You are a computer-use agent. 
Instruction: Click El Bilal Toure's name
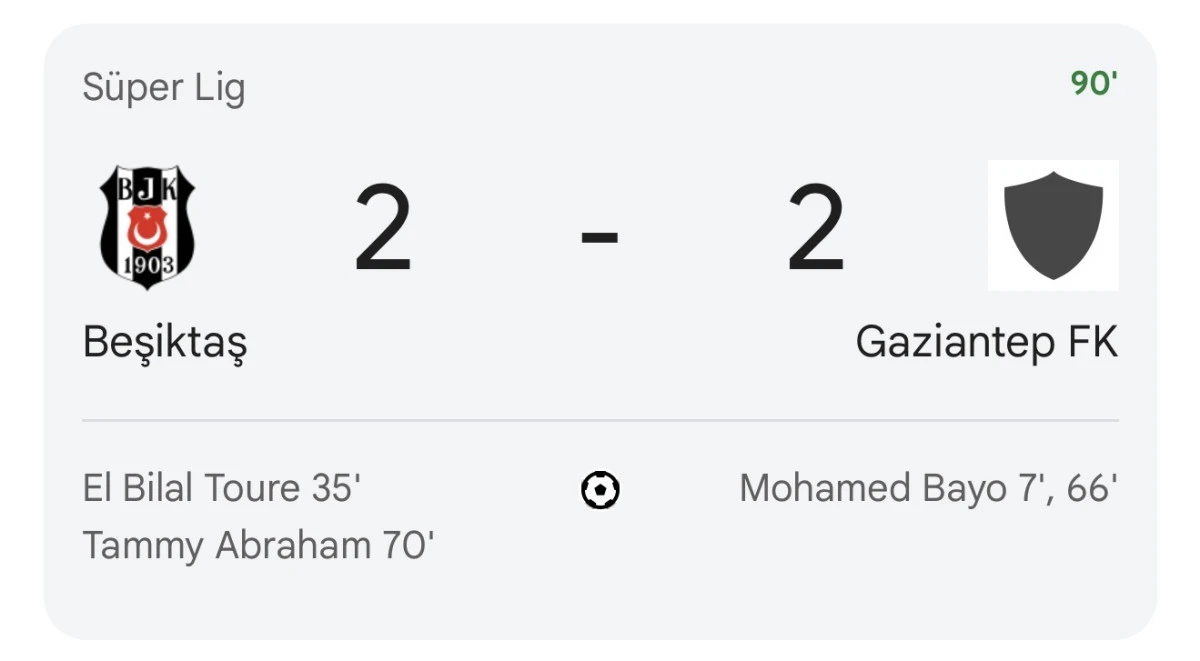point(191,489)
